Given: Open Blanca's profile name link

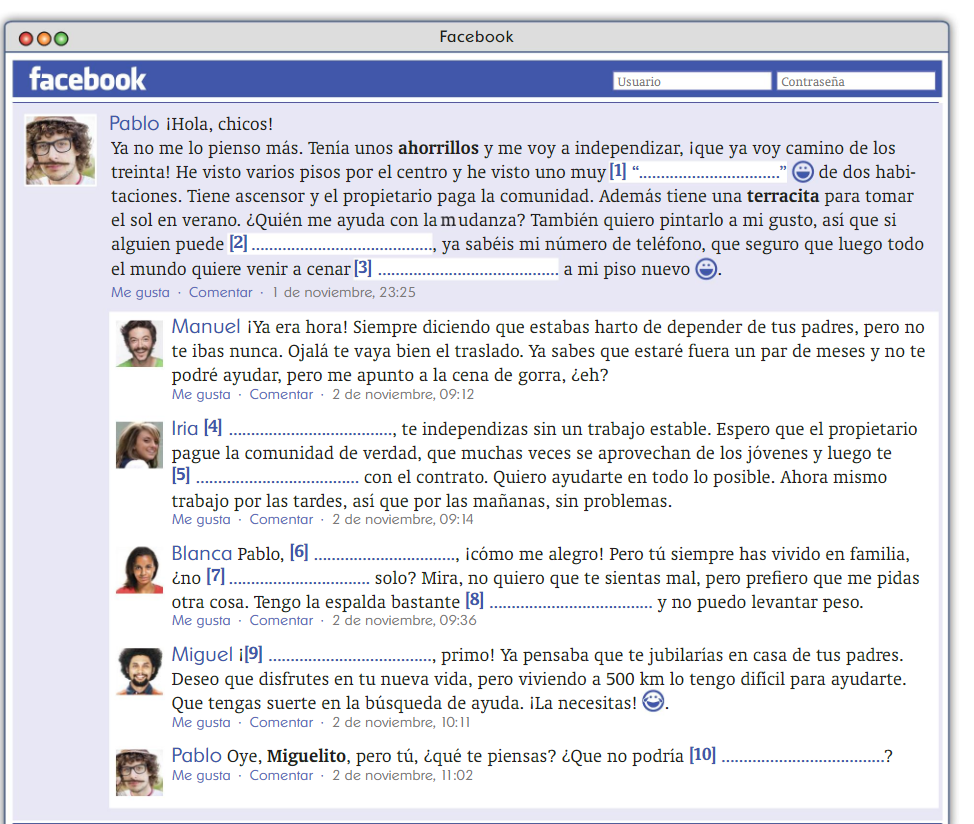Looking at the screenshot, I should [201, 553].
